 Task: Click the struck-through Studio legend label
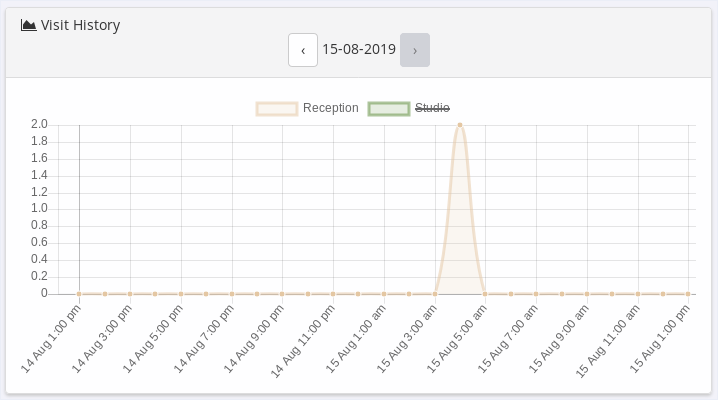point(432,108)
